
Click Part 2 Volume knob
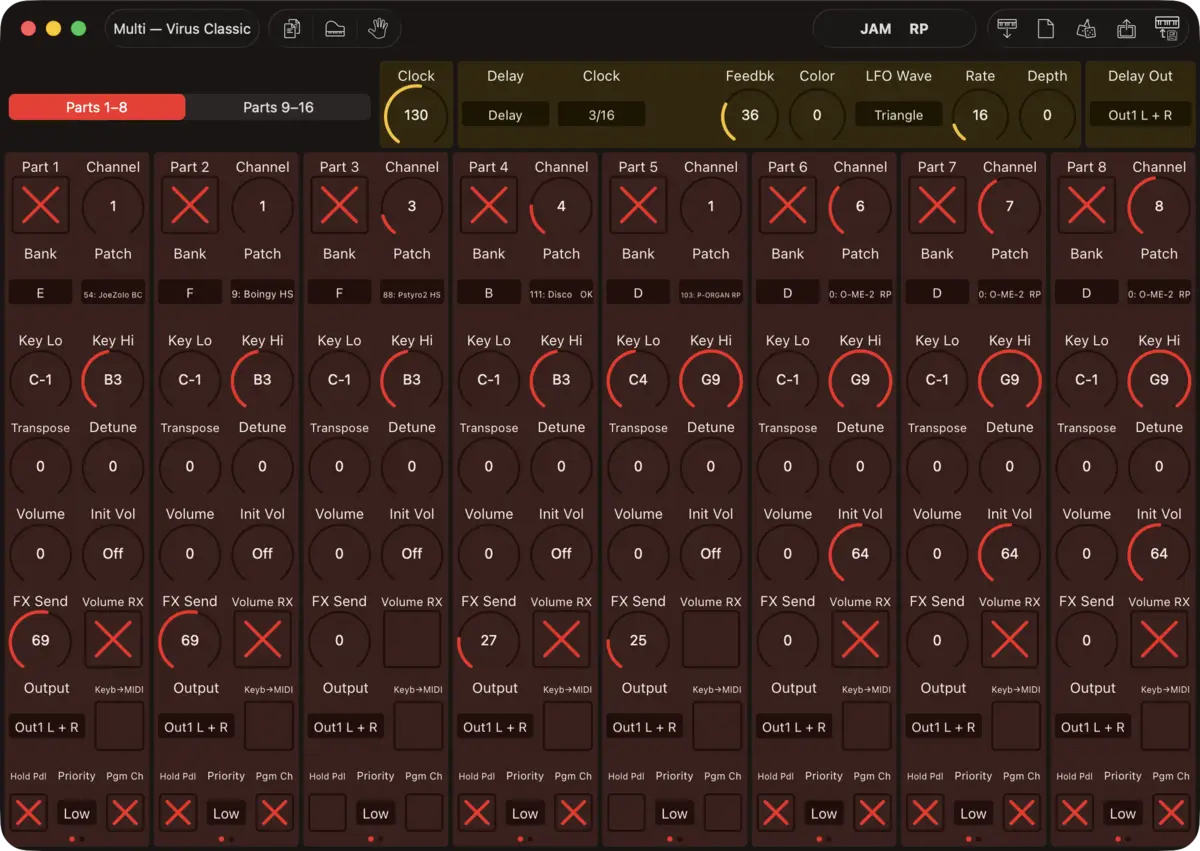(190, 553)
